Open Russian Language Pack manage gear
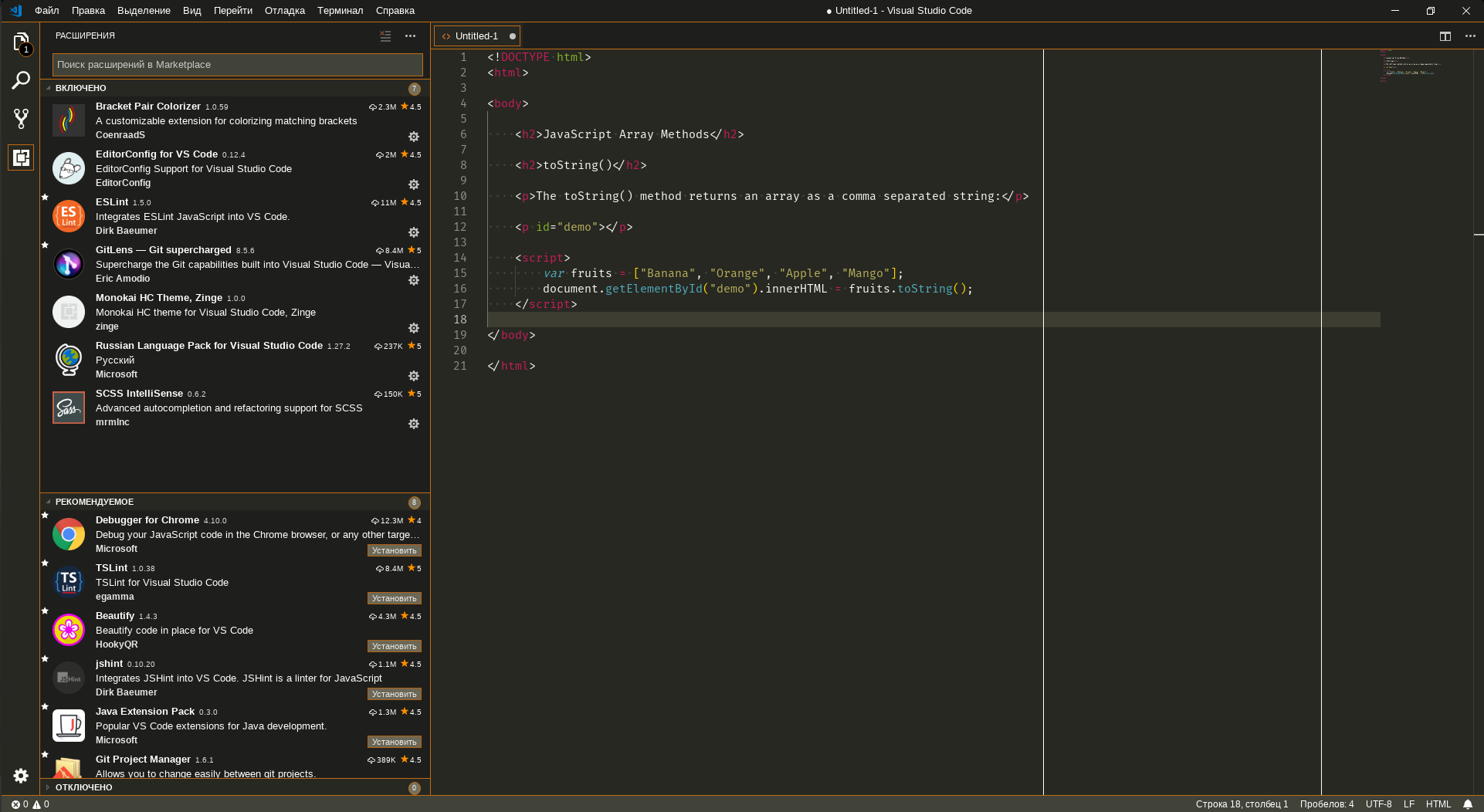 [414, 376]
